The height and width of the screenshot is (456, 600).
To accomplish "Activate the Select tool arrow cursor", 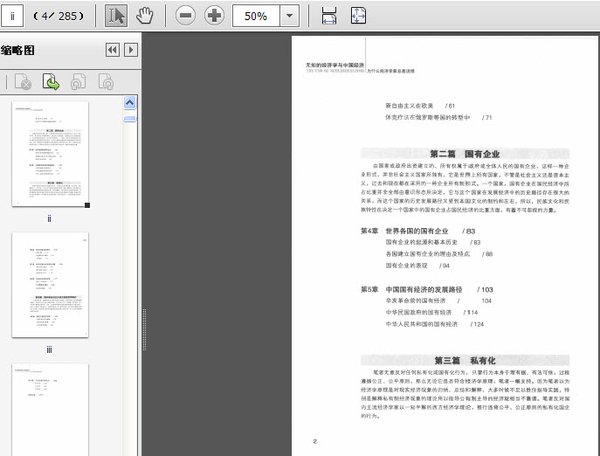I will point(116,16).
